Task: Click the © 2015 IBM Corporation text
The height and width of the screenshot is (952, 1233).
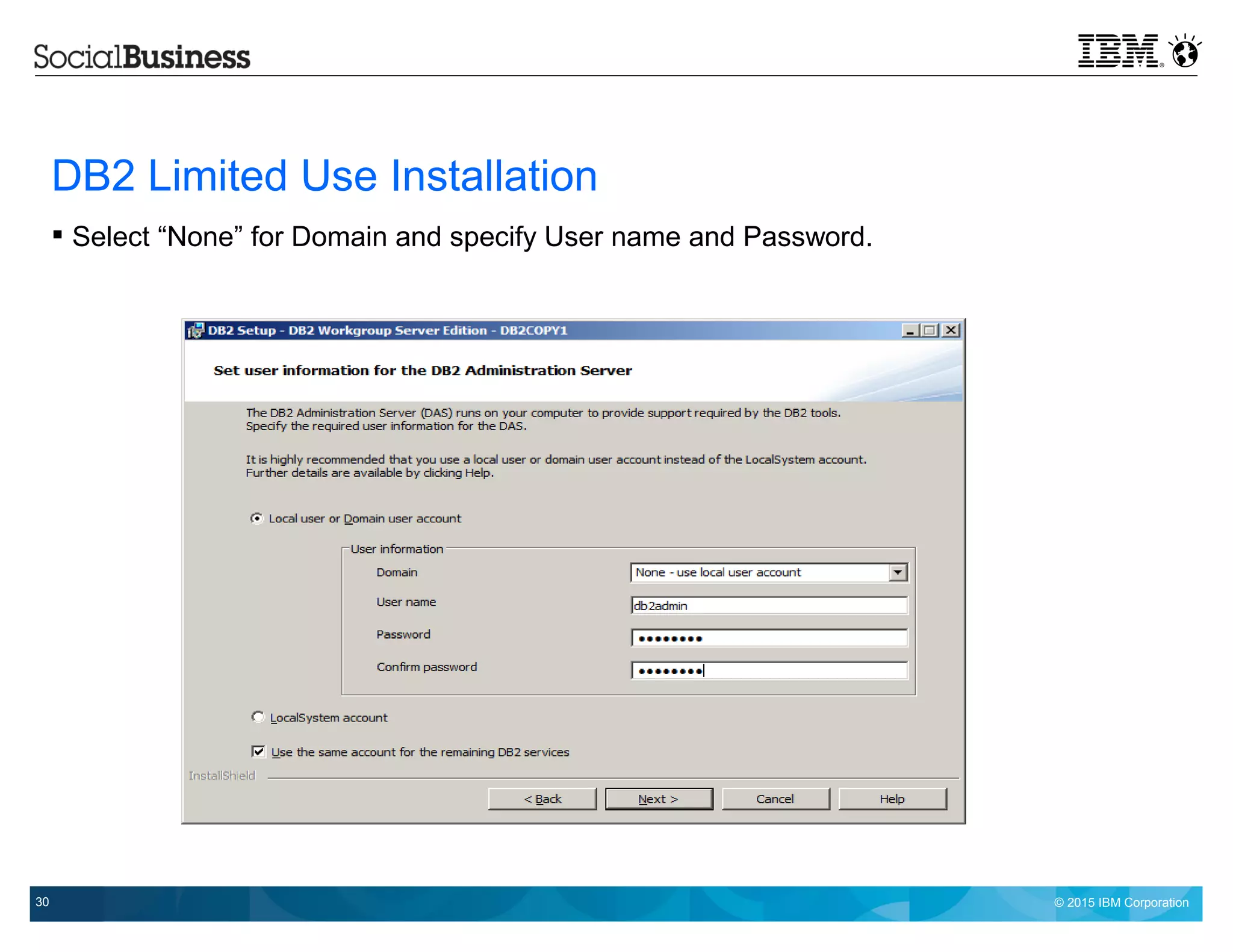Action: click(x=1121, y=903)
